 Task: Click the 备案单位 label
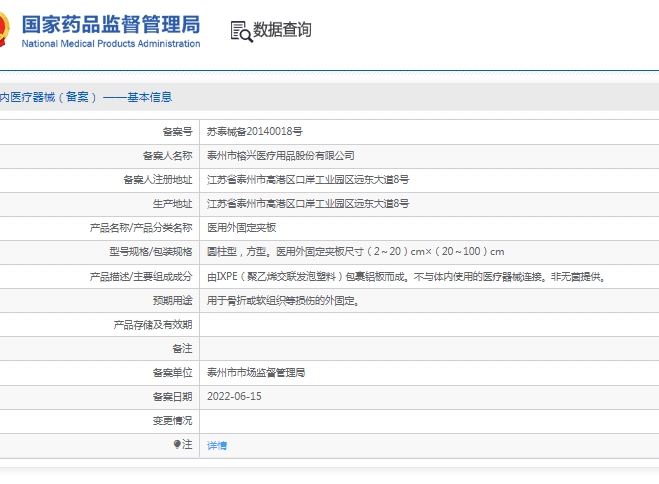(x=172, y=373)
